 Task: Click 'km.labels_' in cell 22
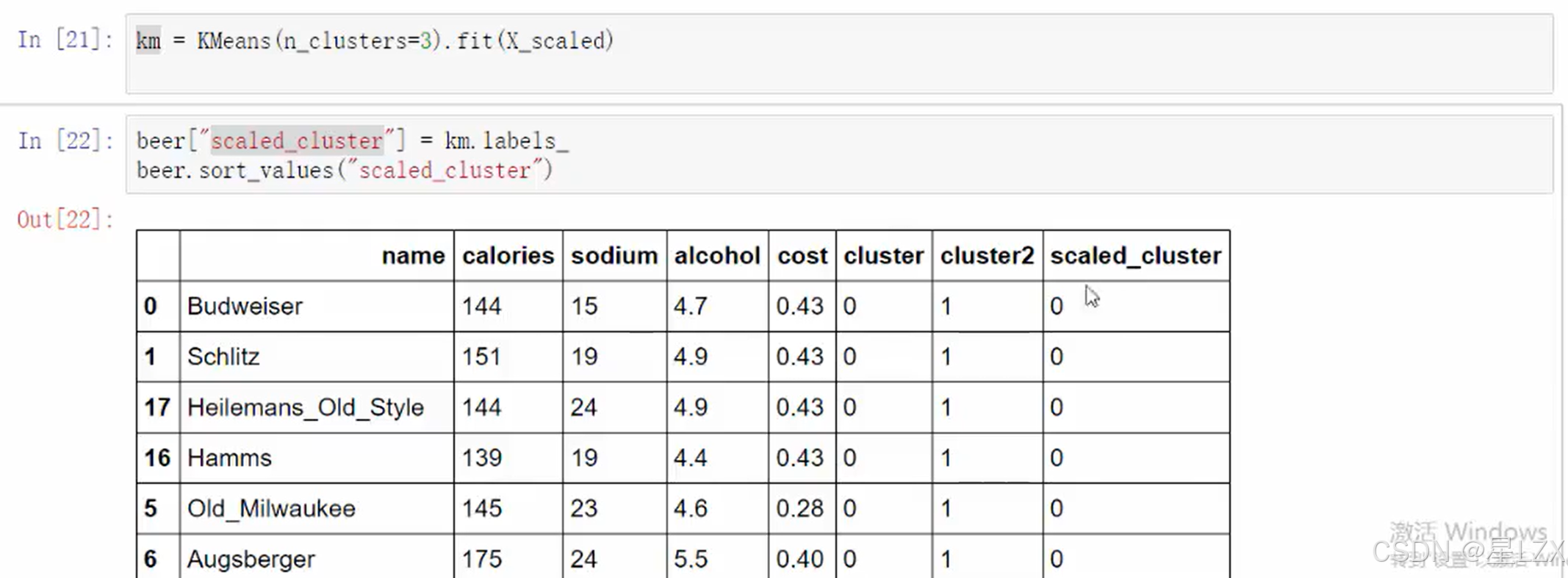[x=506, y=141]
